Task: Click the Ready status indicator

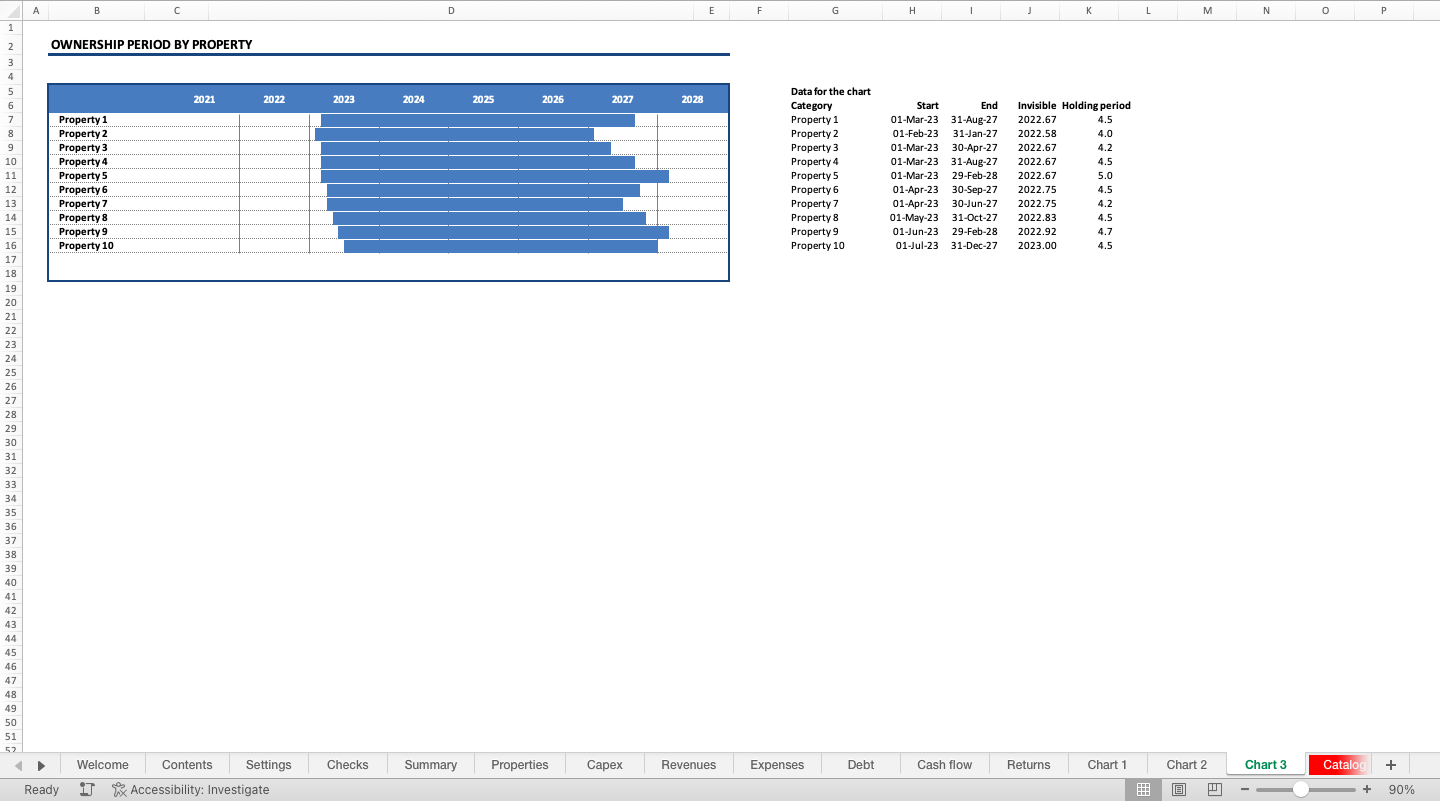Action: tap(41, 789)
